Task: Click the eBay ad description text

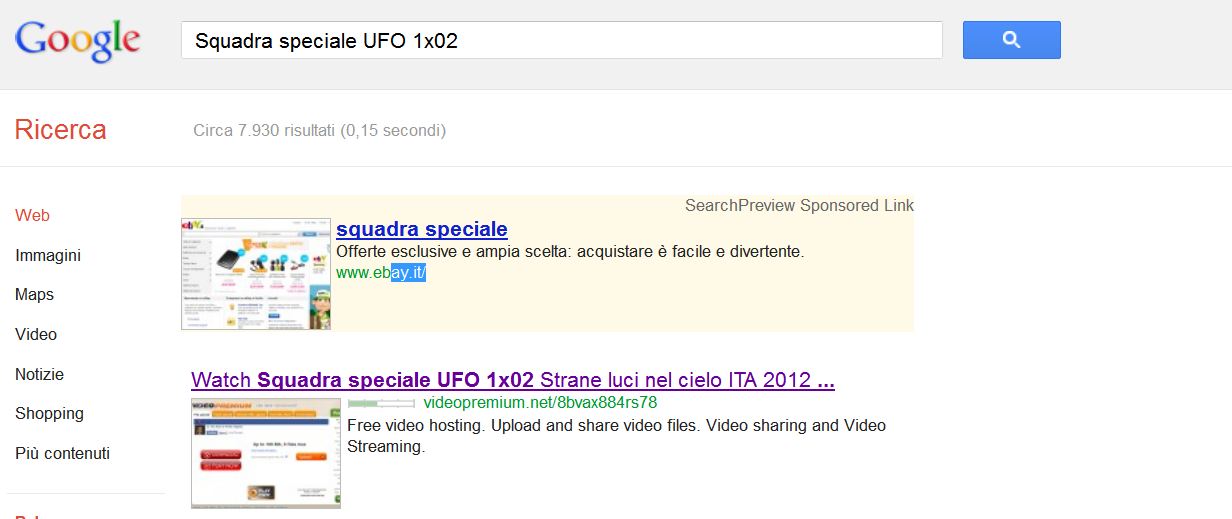Action: coord(570,251)
